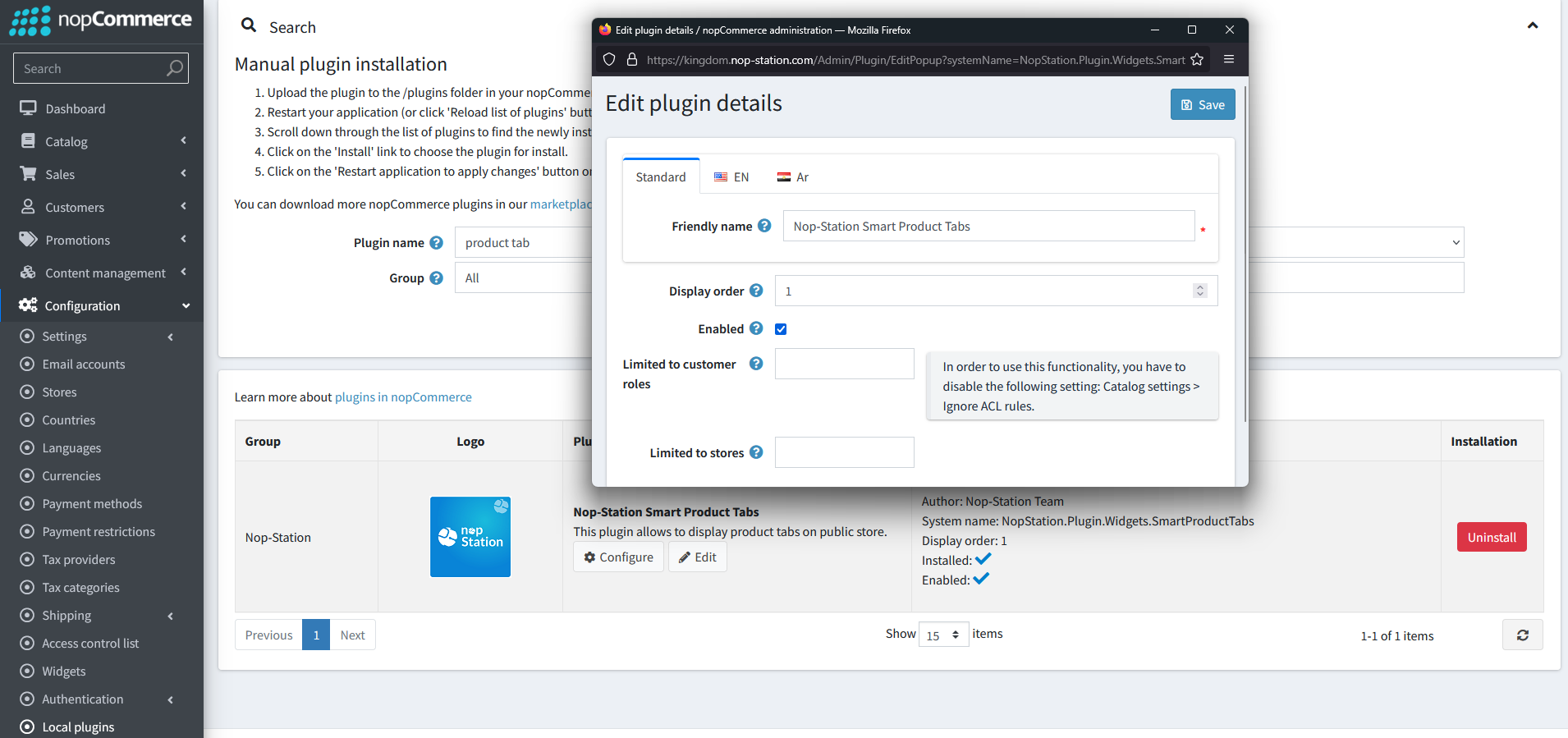1568x738 pixels.
Task: Edit the Friendly name field
Action: pos(988,226)
